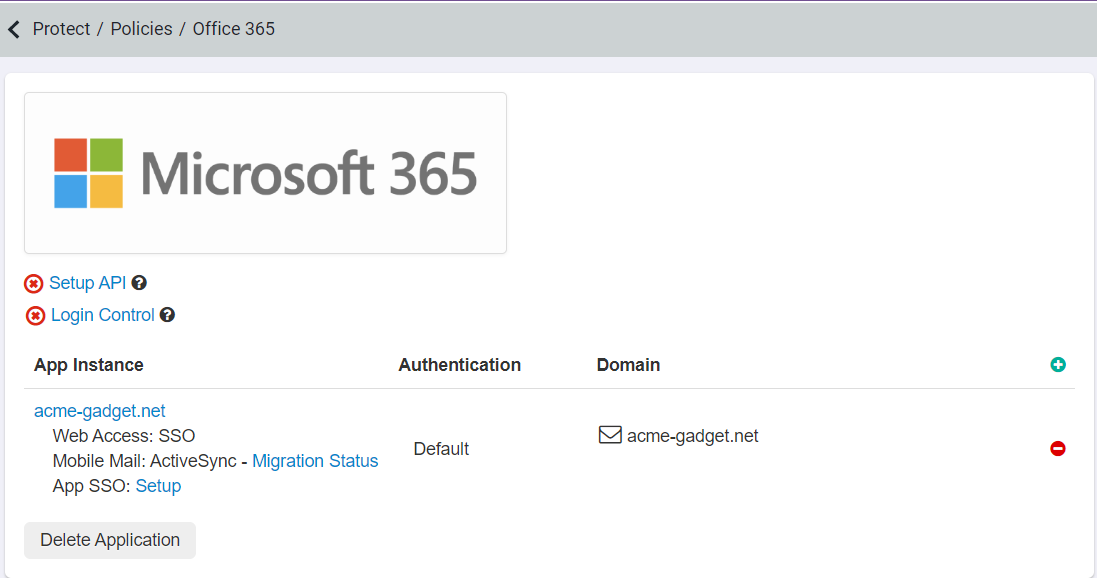
Task: Click the envelope icon beside the domain
Action: click(x=610, y=435)
